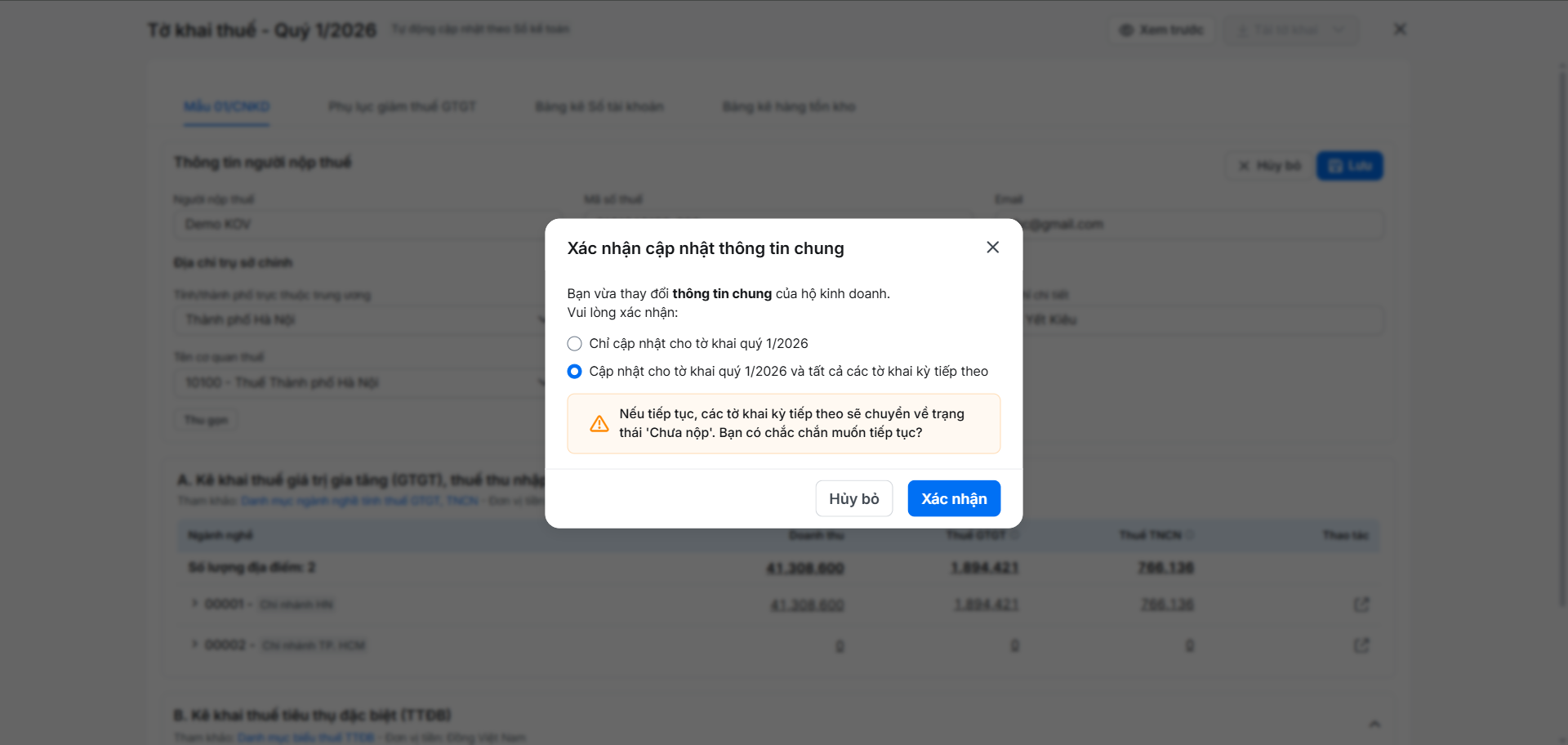Open external link icon for row 00001
This screenshot has width=1568, height=745.
coord(1361,604)
